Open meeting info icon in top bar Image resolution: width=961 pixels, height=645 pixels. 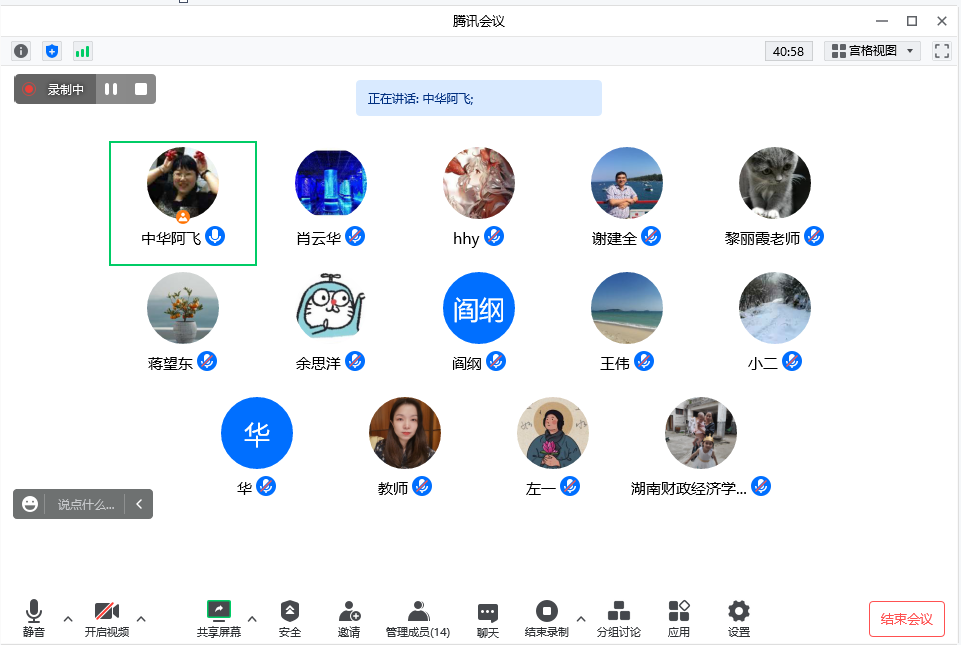[x=21, y=51]
